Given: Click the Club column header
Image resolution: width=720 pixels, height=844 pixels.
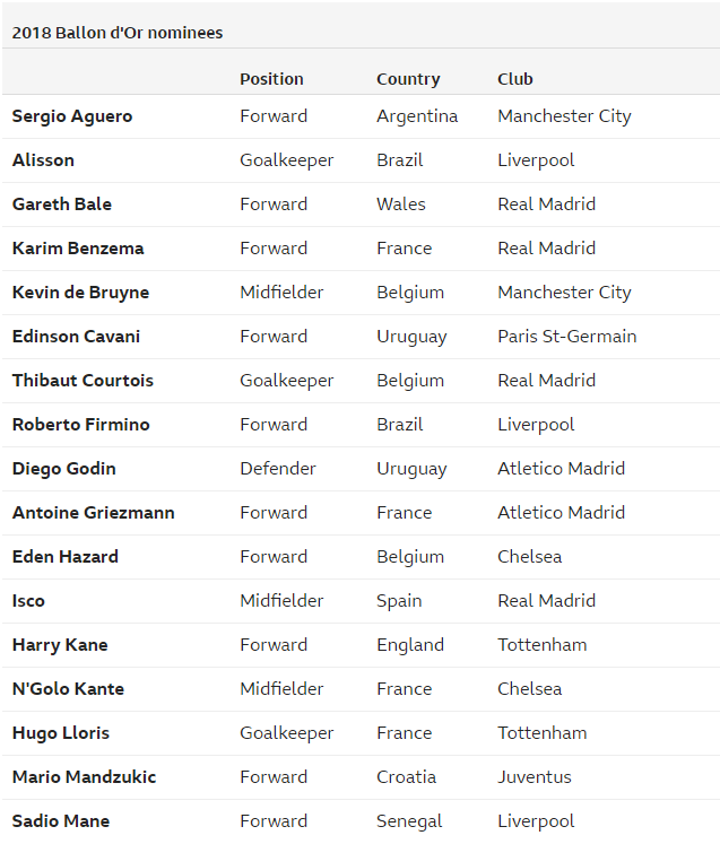Looking at the screenshot, I should click(515, 79).
